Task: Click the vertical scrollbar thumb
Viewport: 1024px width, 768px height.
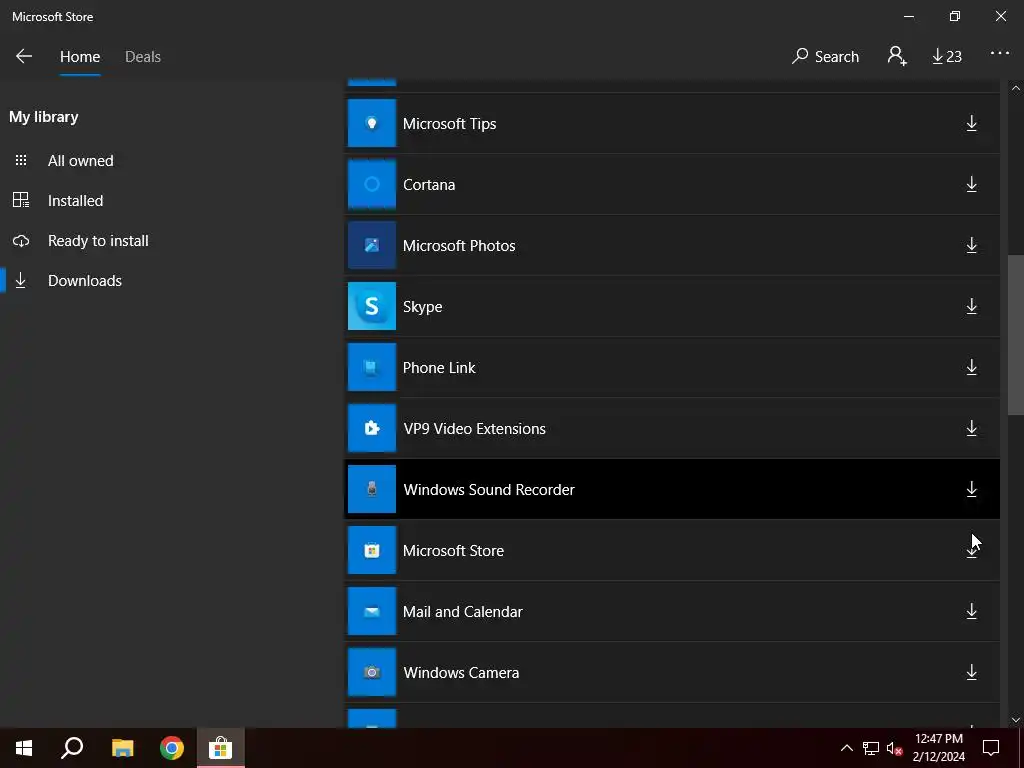Action: [x=1016, y=334]
